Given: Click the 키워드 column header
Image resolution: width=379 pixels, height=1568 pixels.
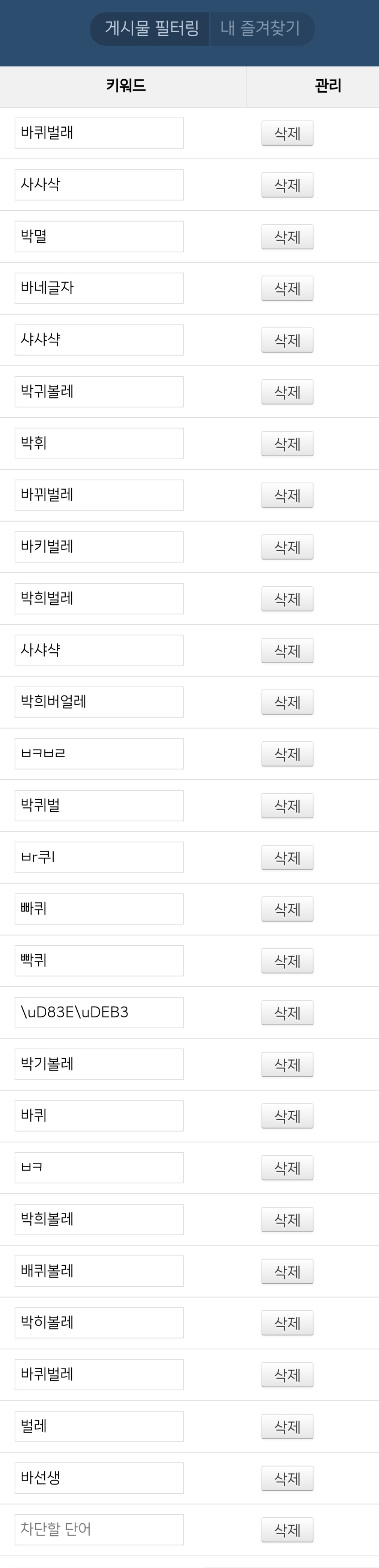Looking at the screenshot, I should [x=125, y=86].
